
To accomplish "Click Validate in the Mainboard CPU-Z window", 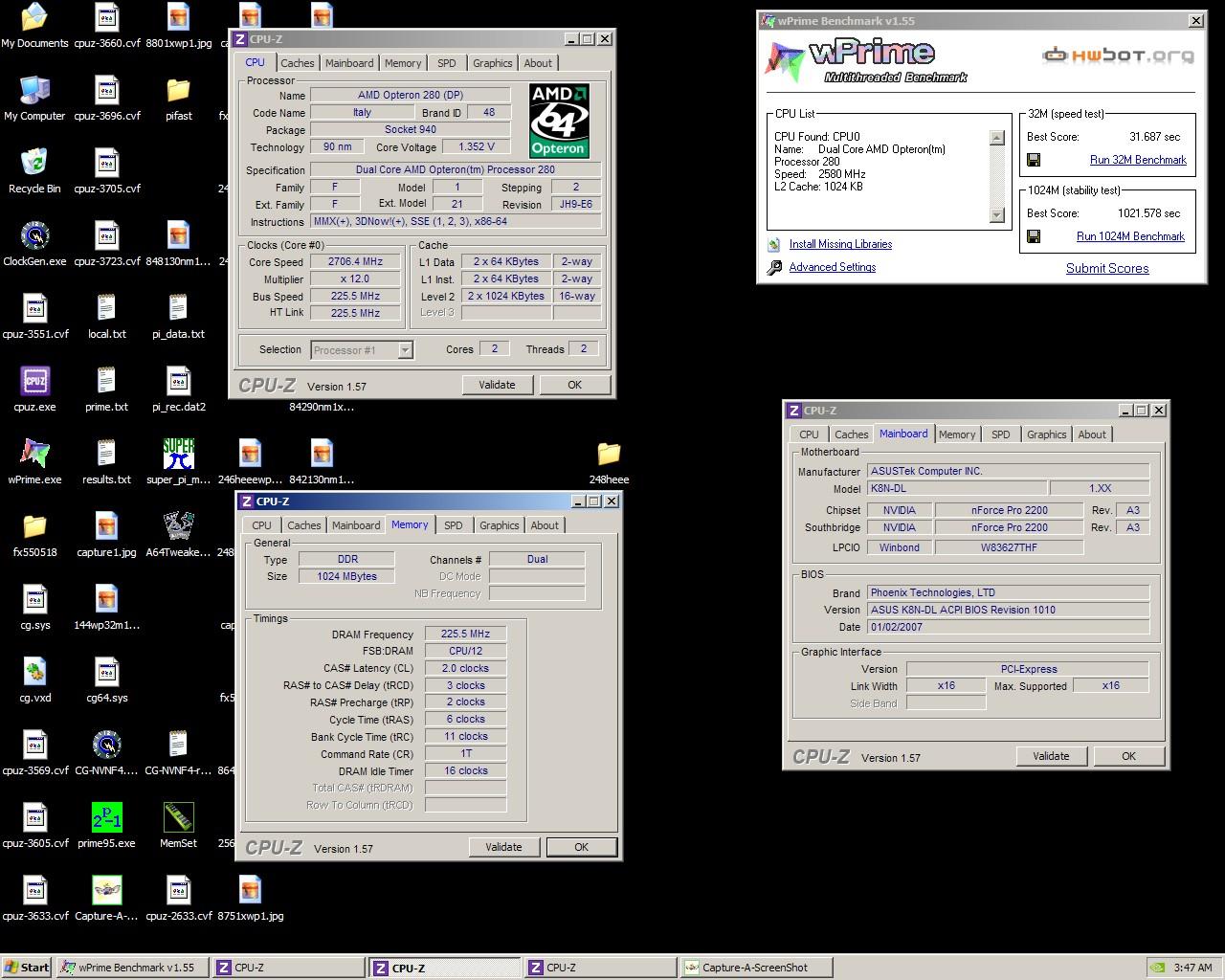I will pyautogui.click(x=1051, y=756).
